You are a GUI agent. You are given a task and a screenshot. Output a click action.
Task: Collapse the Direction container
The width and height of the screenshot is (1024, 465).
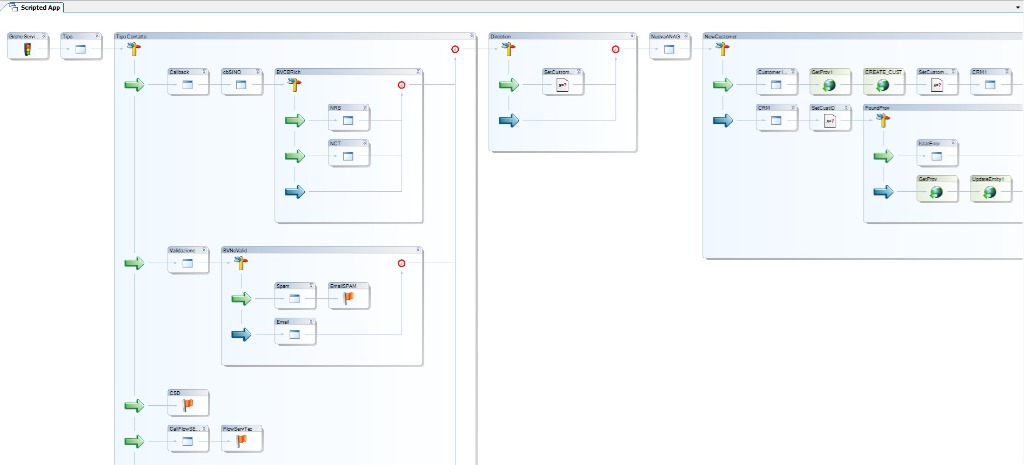(632, 36)
